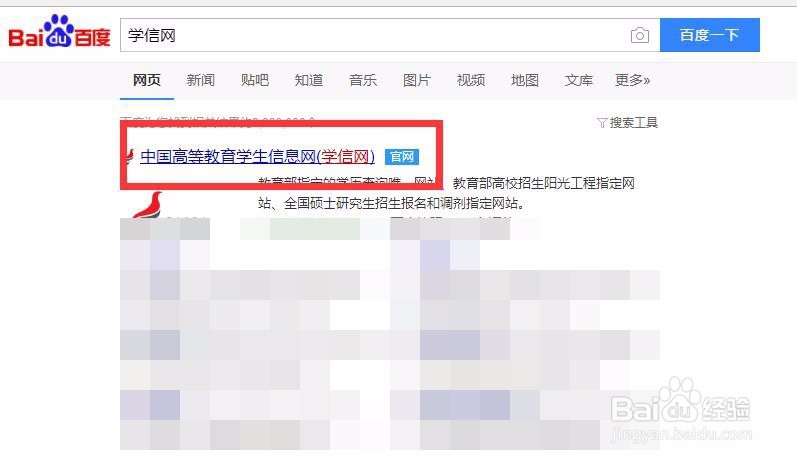The width and height of the screenshot is (797, 462).
Task: Click the 官网 badge
Action: coord(402,157)
